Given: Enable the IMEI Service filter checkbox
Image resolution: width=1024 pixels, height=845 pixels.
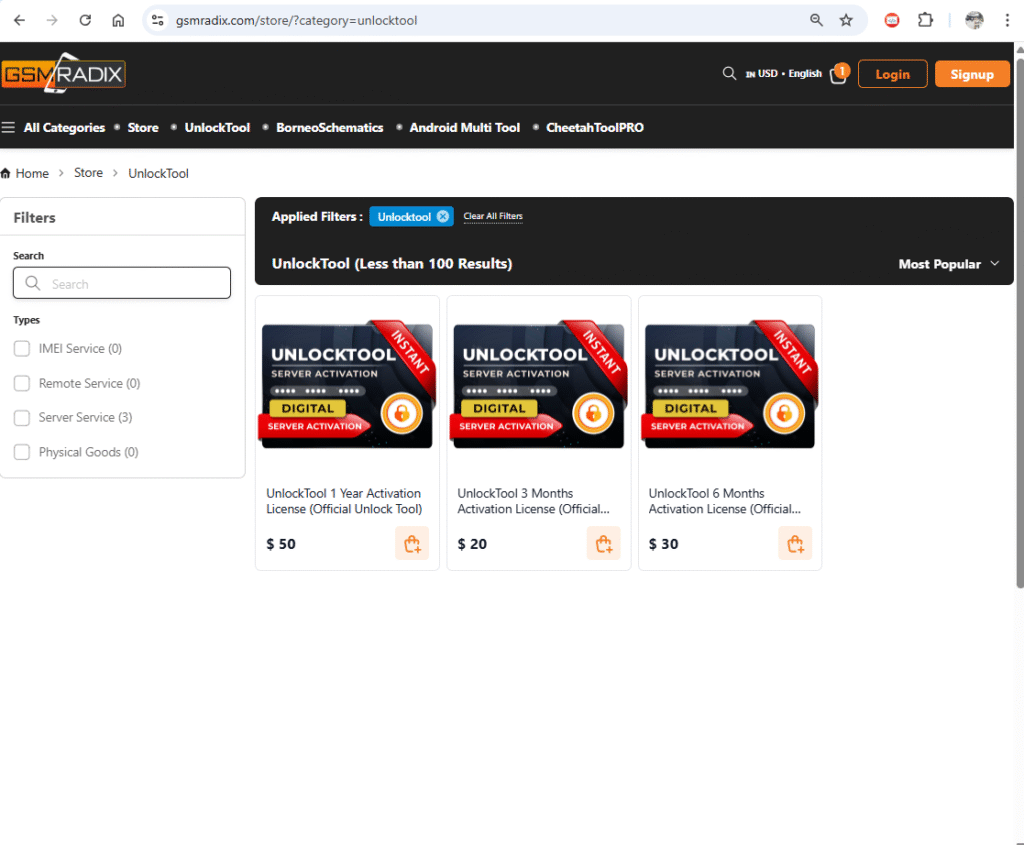Looking at the screenshot, I should pos(22,349).
